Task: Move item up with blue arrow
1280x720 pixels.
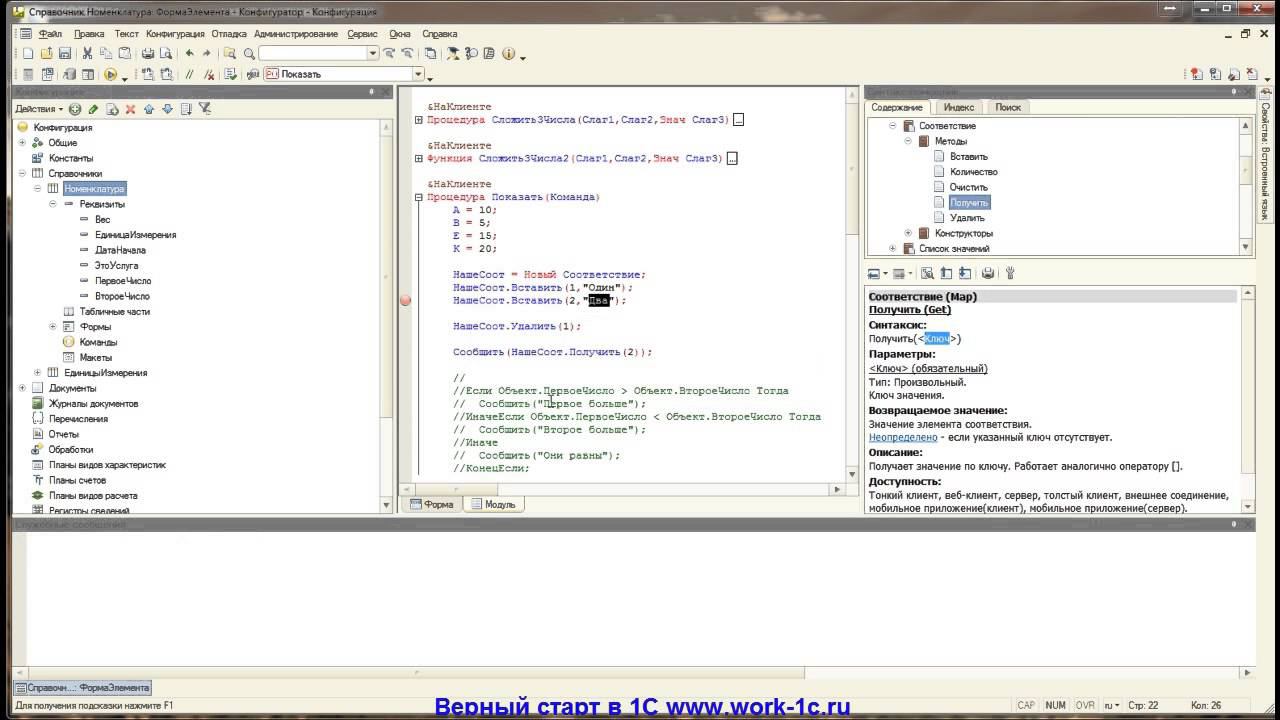Action: coord(149,109)
